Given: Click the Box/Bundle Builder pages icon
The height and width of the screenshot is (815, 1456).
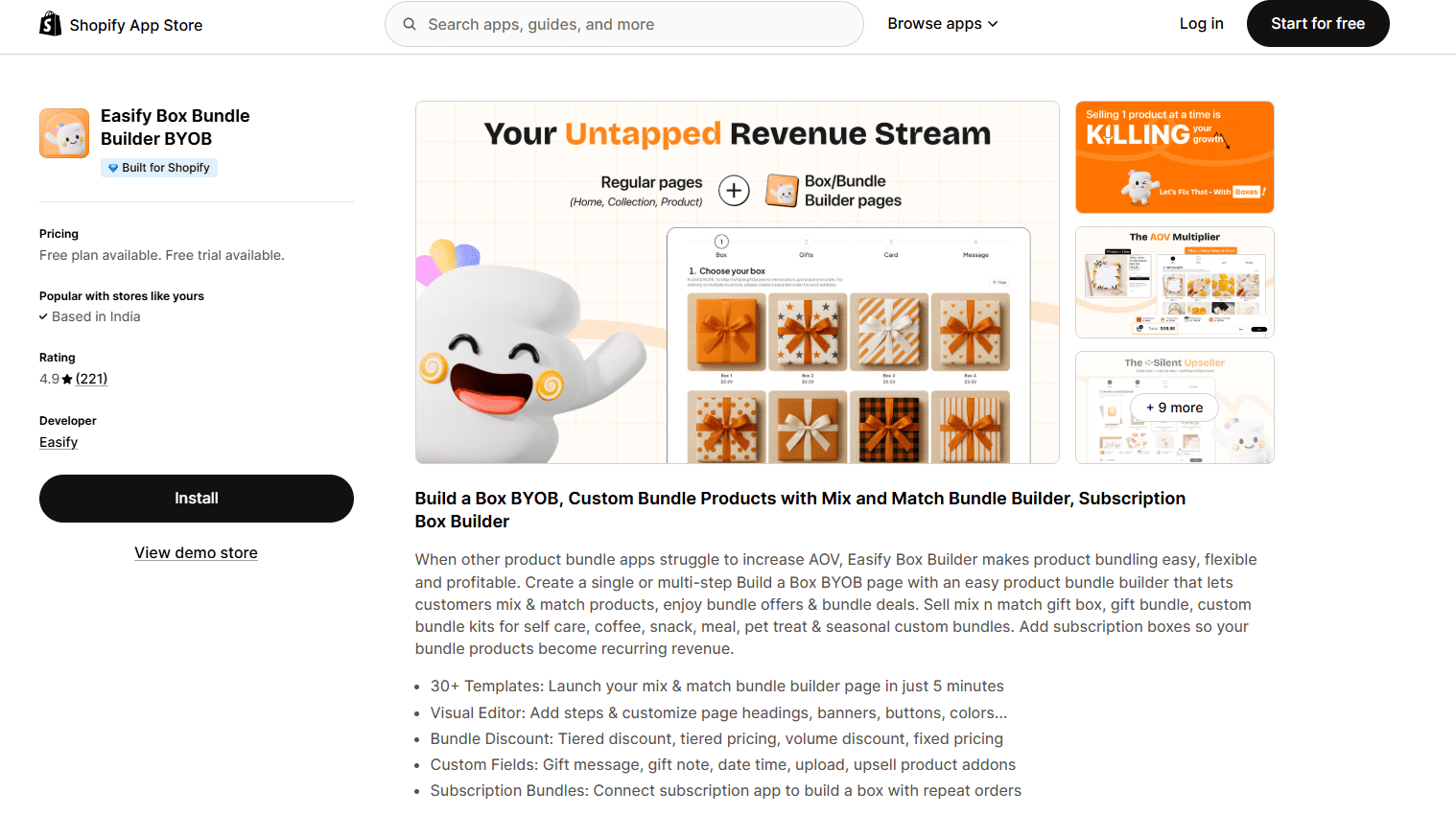Looking at the screenshot, I should click(782, 191).
